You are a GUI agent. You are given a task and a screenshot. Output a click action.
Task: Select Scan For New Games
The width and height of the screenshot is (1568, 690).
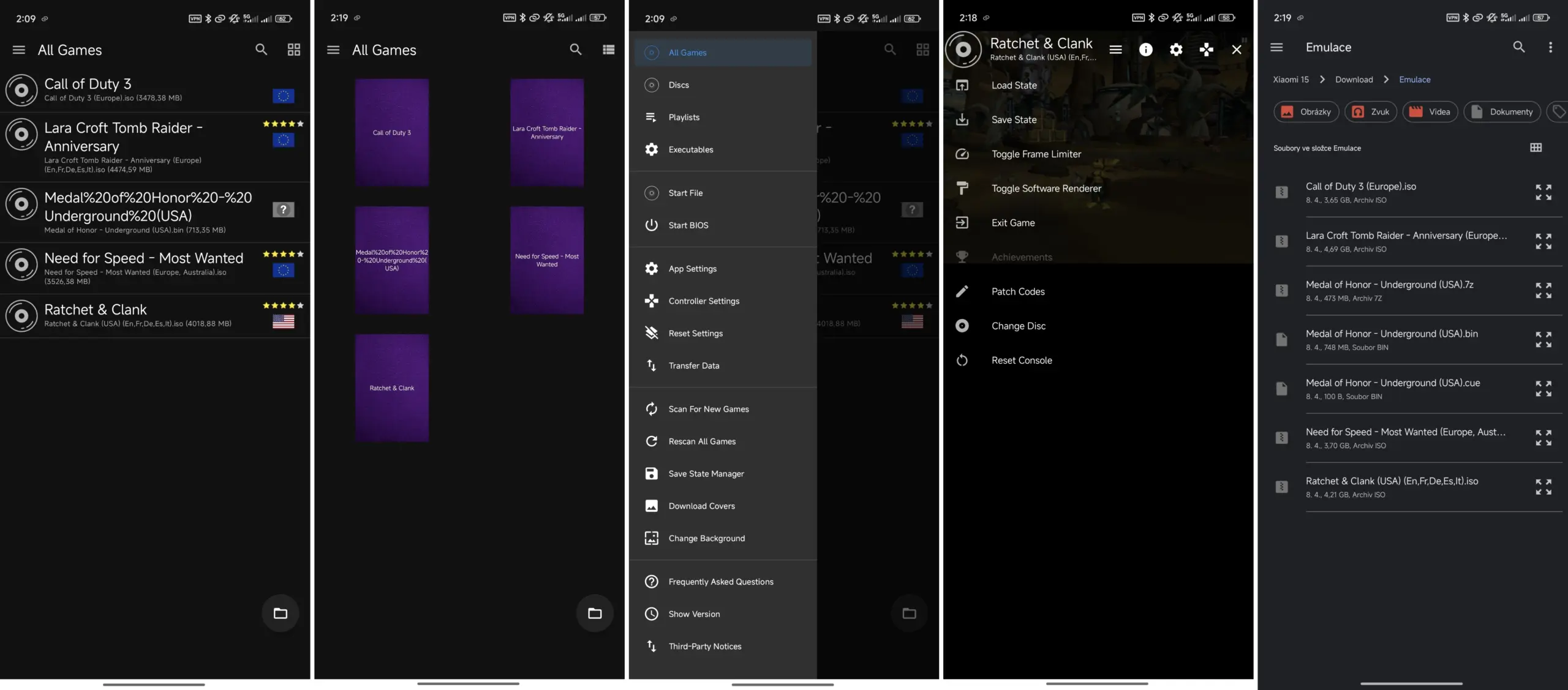click(723, 409)
